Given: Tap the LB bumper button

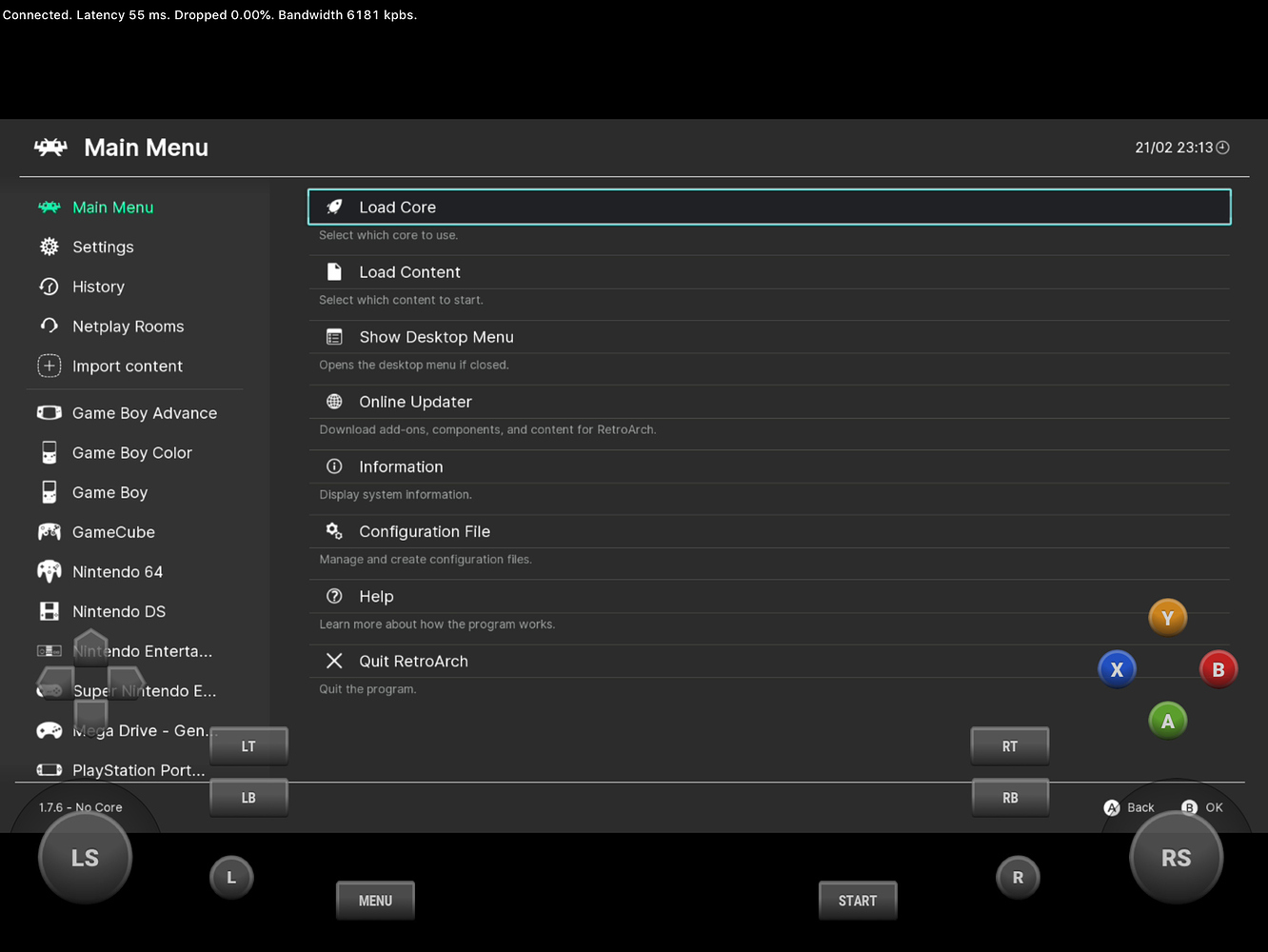Looking at the screenshot, I should click(x=248, y=798).
